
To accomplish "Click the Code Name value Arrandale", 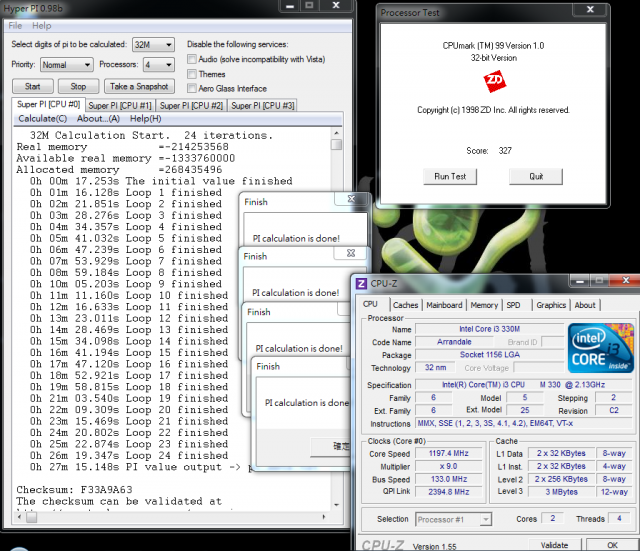I will (x=454, y=342).
